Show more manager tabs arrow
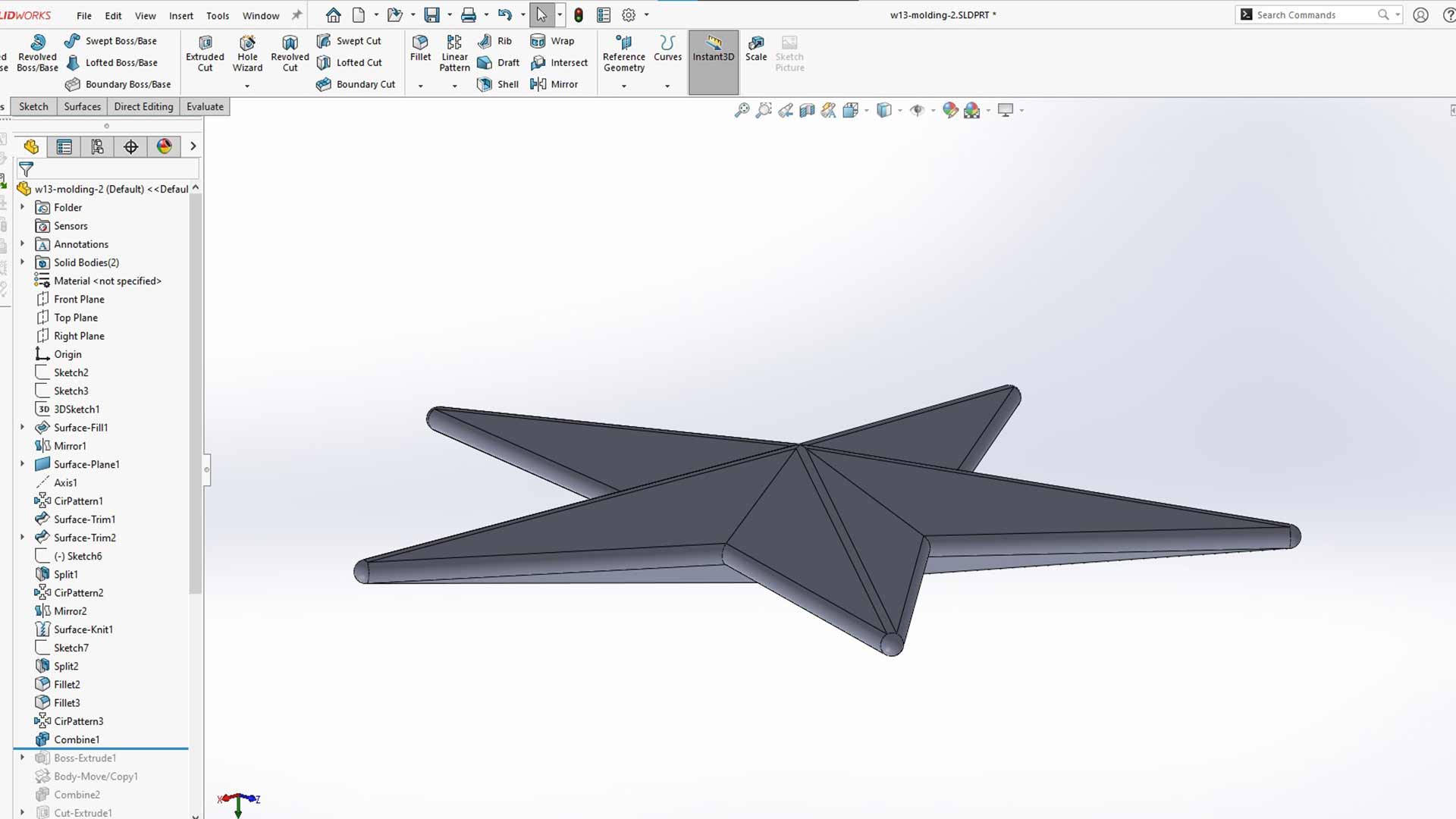 pos(193,146)
